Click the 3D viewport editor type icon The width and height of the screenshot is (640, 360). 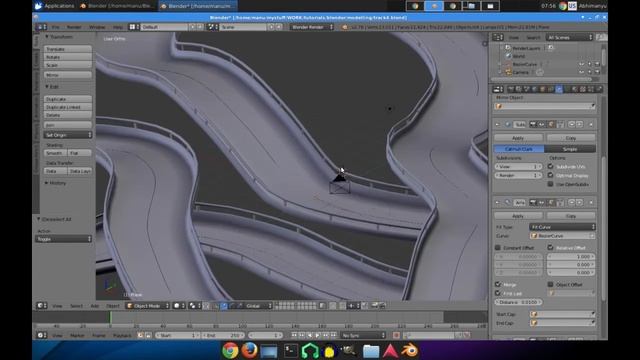coord(42,305)
